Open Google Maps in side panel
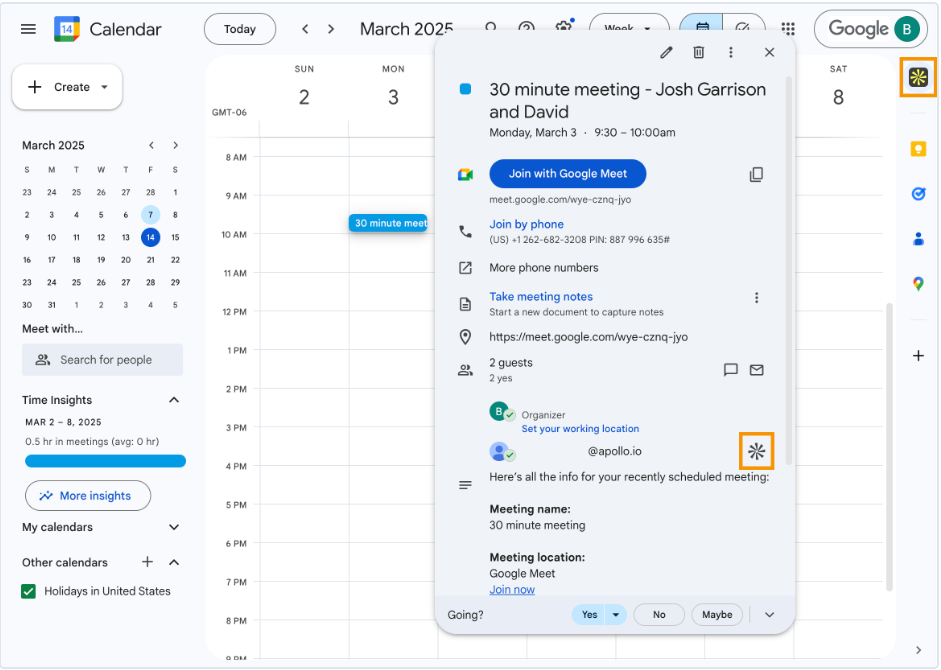Viewport: 941px width, 670px height. point(918,283)
